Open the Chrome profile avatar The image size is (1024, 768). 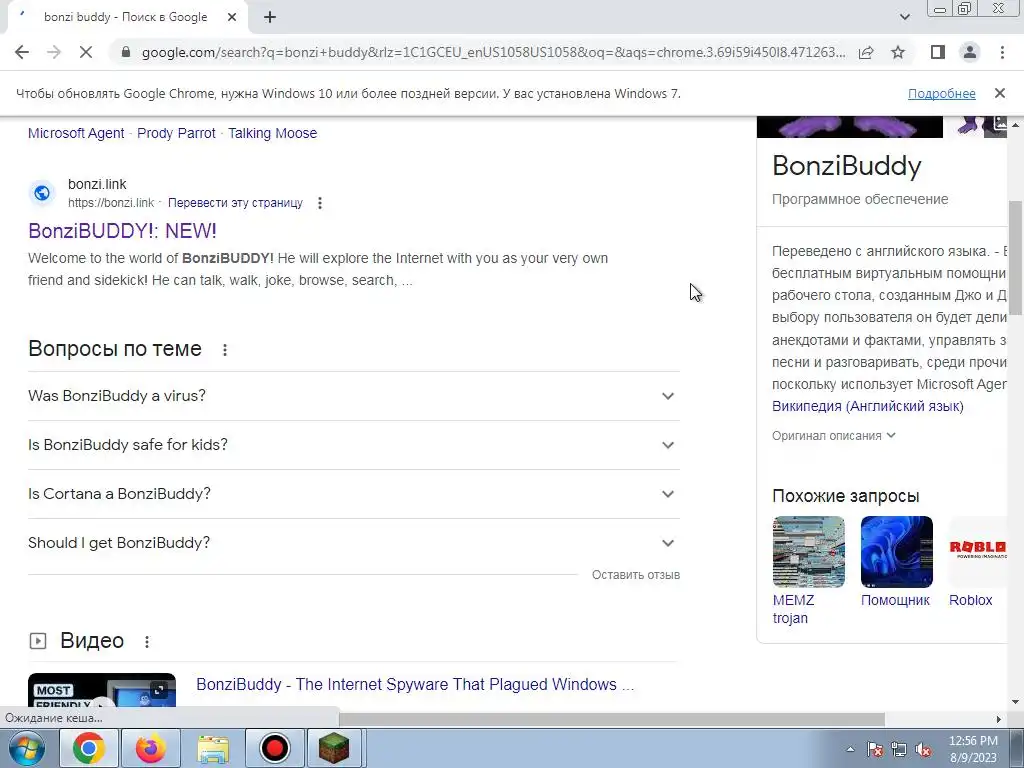pyautogui.click(x=970, y=52)
